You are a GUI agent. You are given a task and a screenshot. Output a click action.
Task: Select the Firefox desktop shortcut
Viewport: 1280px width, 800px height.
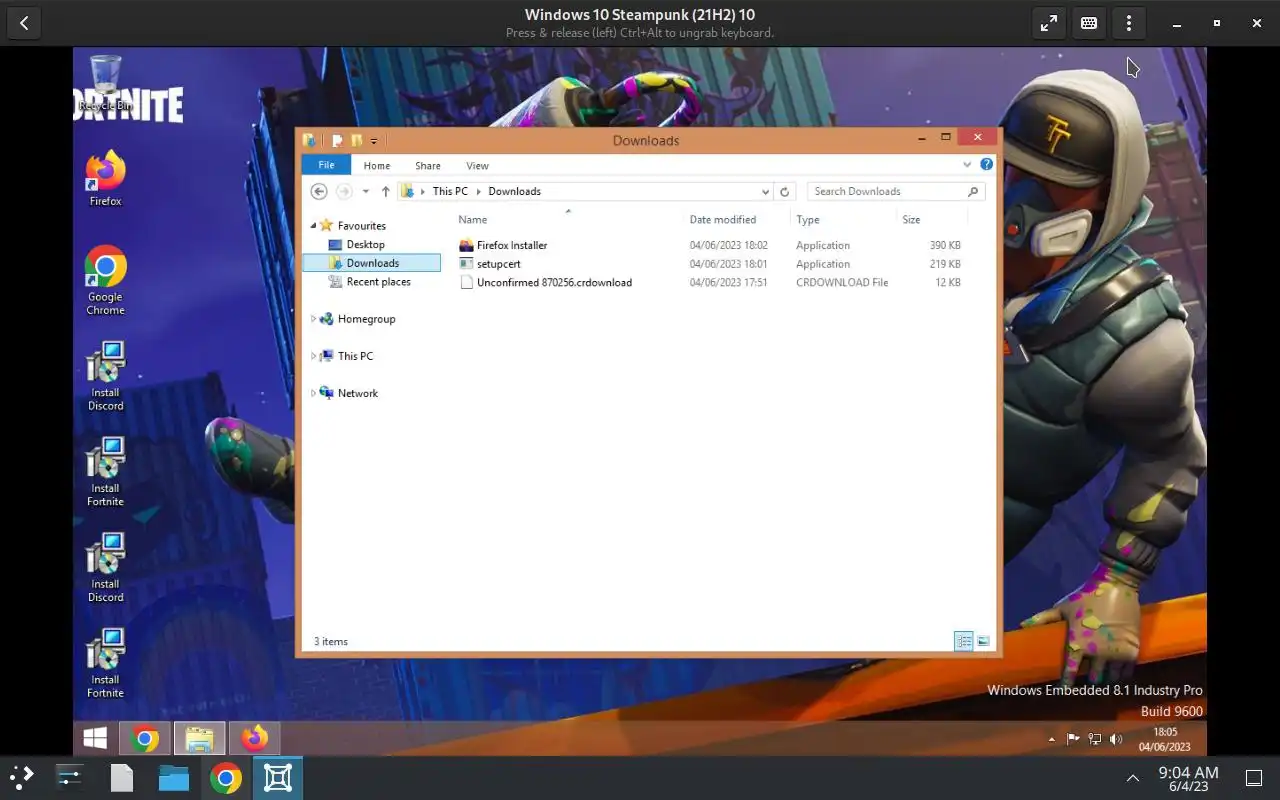click(x=105, y=179)
